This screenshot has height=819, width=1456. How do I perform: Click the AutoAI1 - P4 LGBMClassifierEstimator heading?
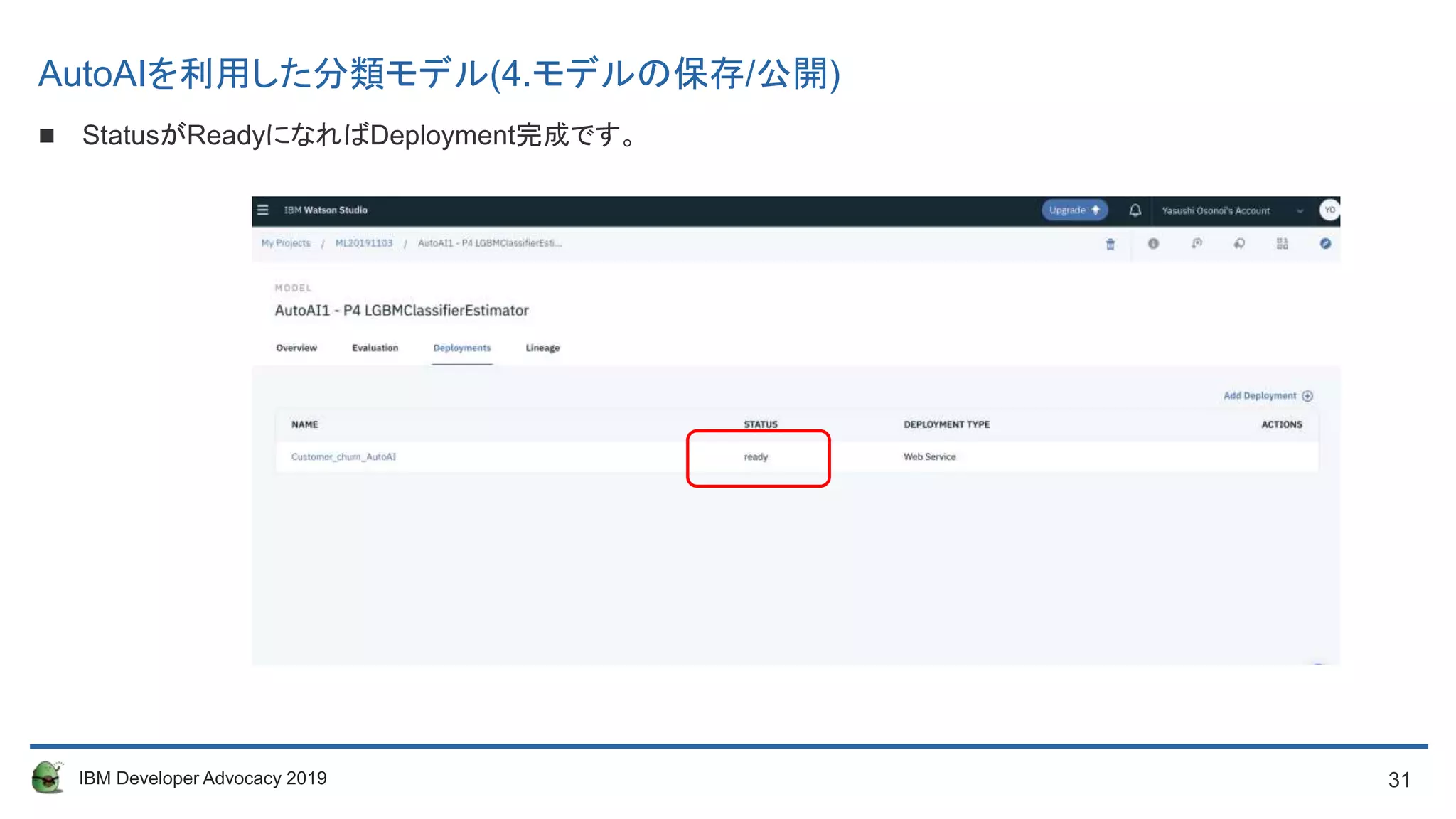click(402, 310)
